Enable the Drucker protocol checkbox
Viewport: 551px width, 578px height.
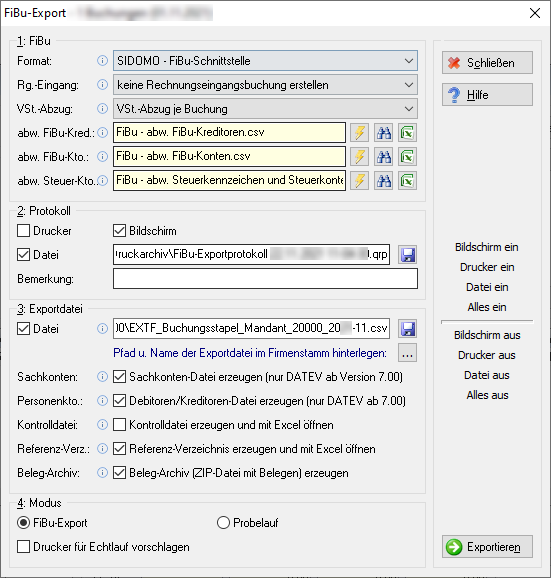(24, 231)
